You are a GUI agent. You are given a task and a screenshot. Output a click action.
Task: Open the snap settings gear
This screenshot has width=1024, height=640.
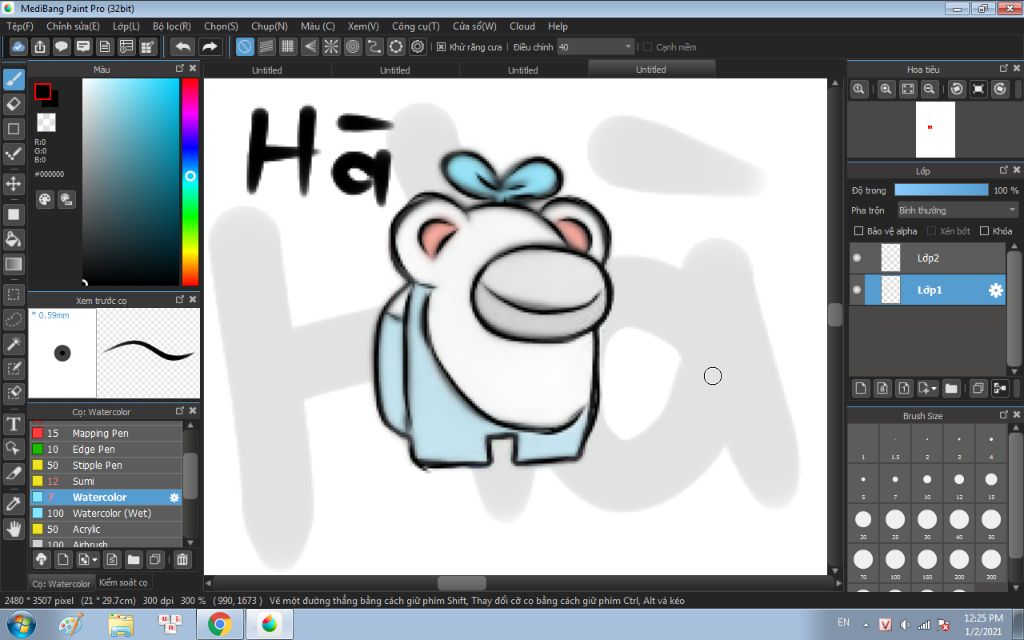click(x=417, y=47)
